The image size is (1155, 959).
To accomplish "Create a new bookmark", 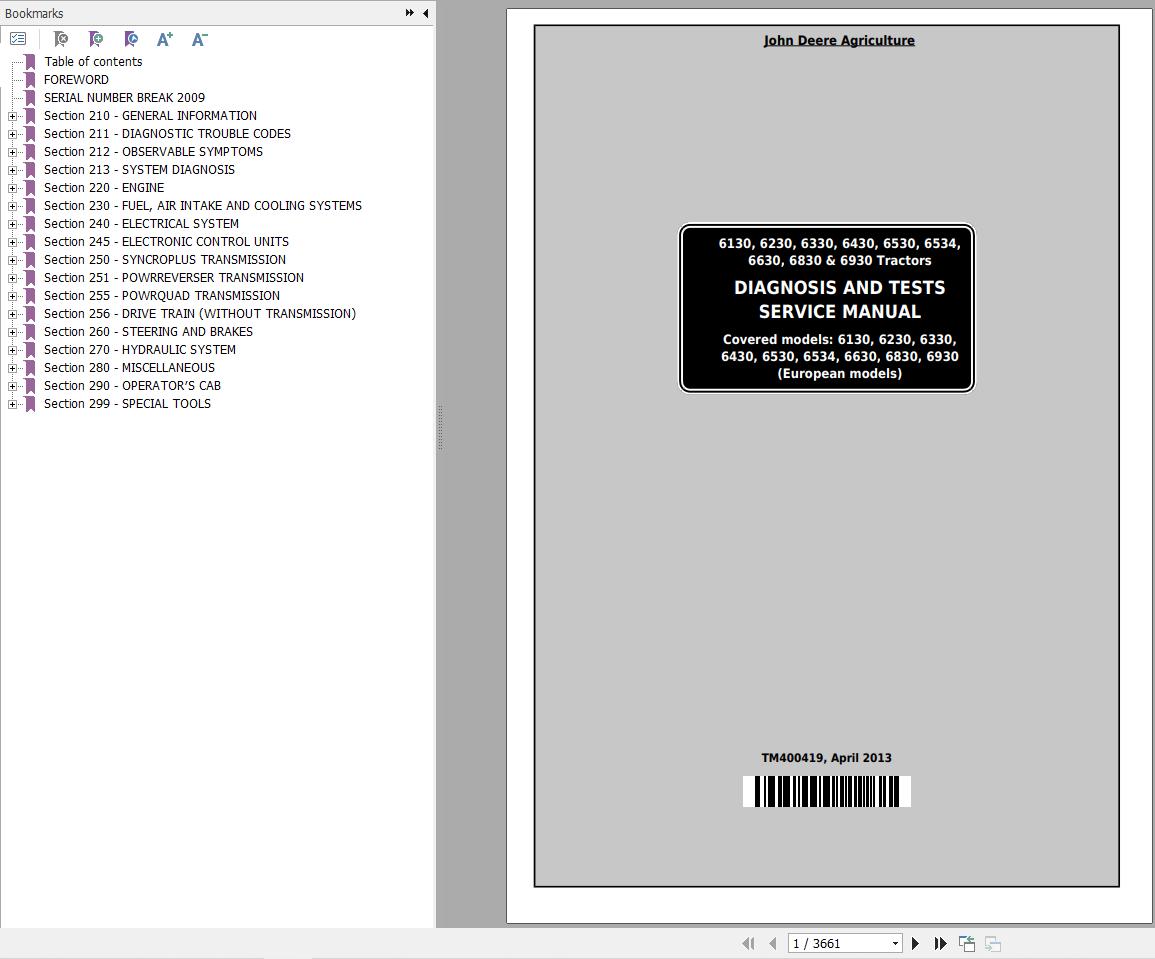I will pyautogui.click(x=96, y=38).
